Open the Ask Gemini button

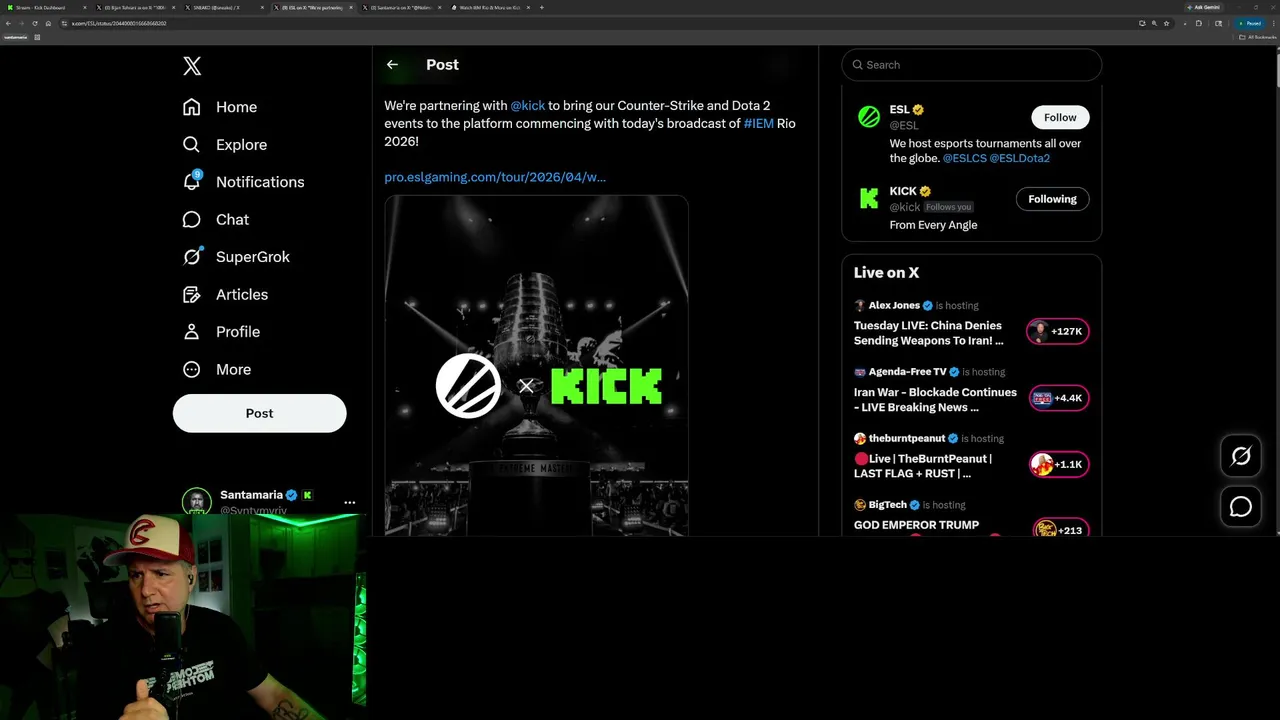coord(1204,7)
